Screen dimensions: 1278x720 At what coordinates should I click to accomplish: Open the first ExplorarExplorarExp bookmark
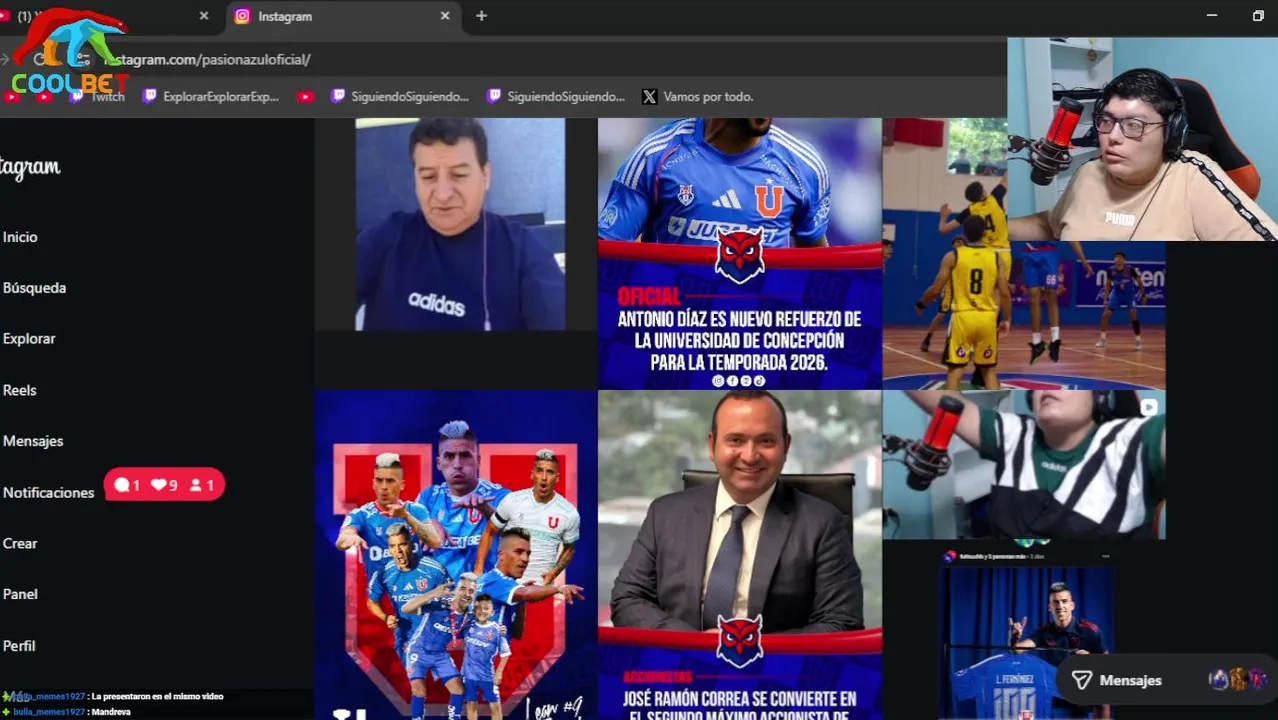click(x=211, y=97)
